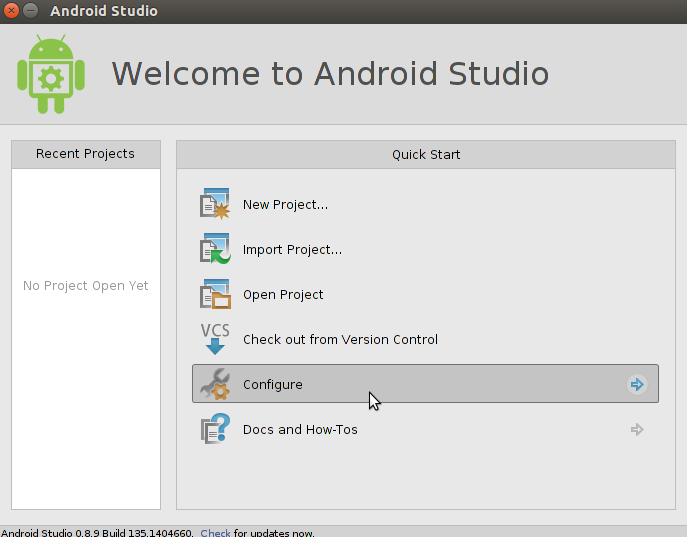
Task: Click the Import Project green arrow icon
Action: click(215, 248)
